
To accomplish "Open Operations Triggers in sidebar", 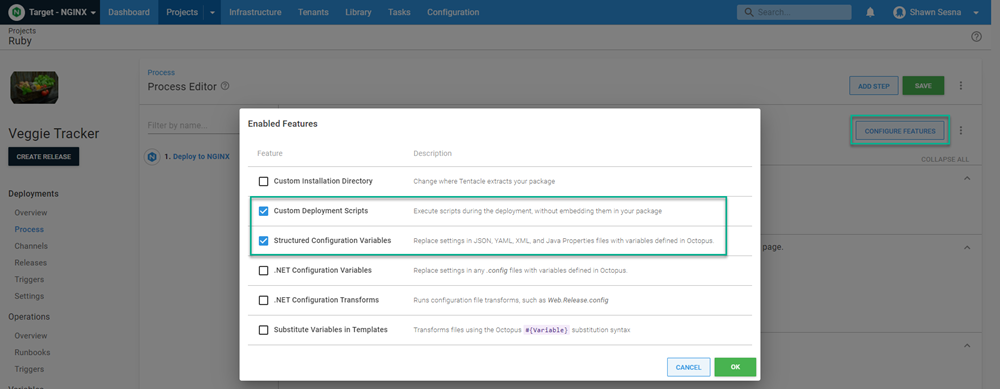I will [29, 369].
